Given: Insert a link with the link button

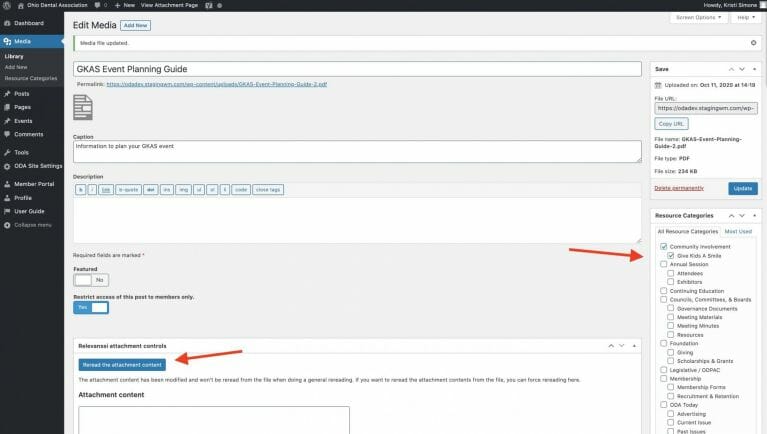Looking at the screenshot, I should click(x=106, y=190).
